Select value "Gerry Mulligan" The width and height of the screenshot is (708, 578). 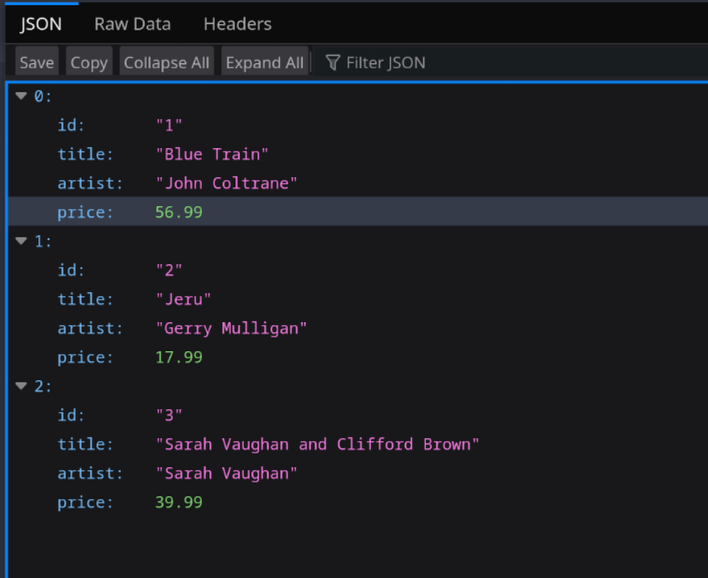pyautogui.click(x=231, y=328)
